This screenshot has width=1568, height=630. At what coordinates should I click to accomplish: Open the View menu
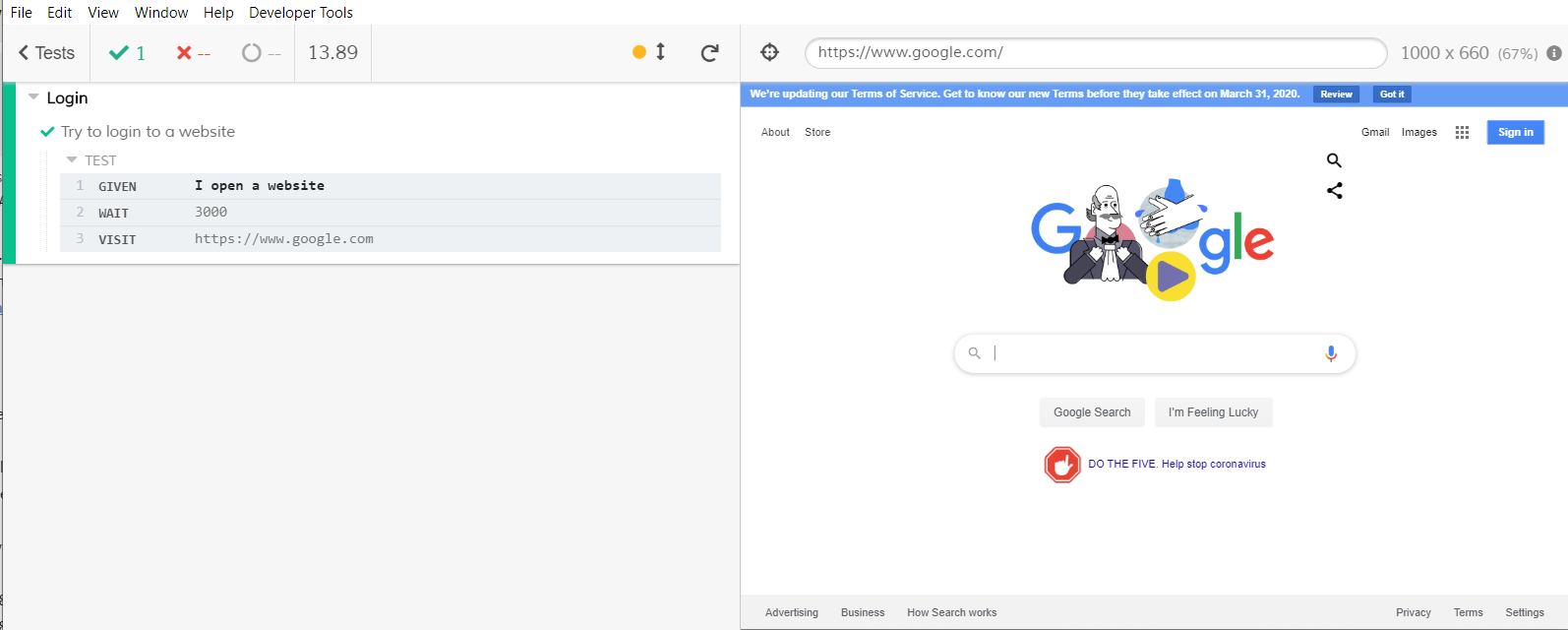tap(103, 13)
